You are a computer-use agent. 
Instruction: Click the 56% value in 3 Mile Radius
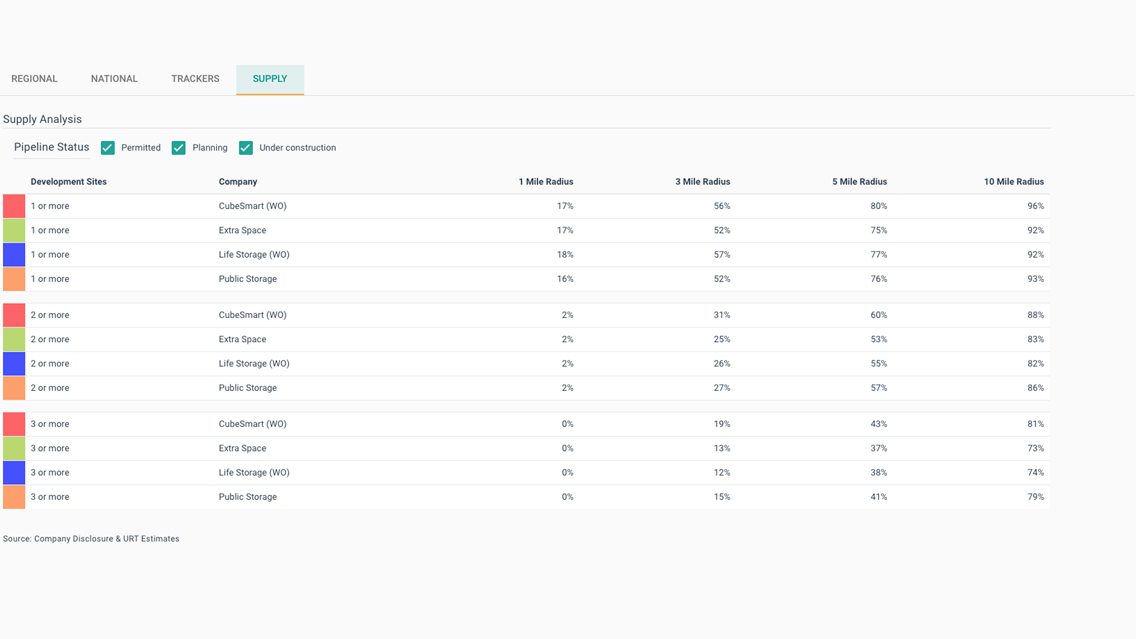(722, 206)
